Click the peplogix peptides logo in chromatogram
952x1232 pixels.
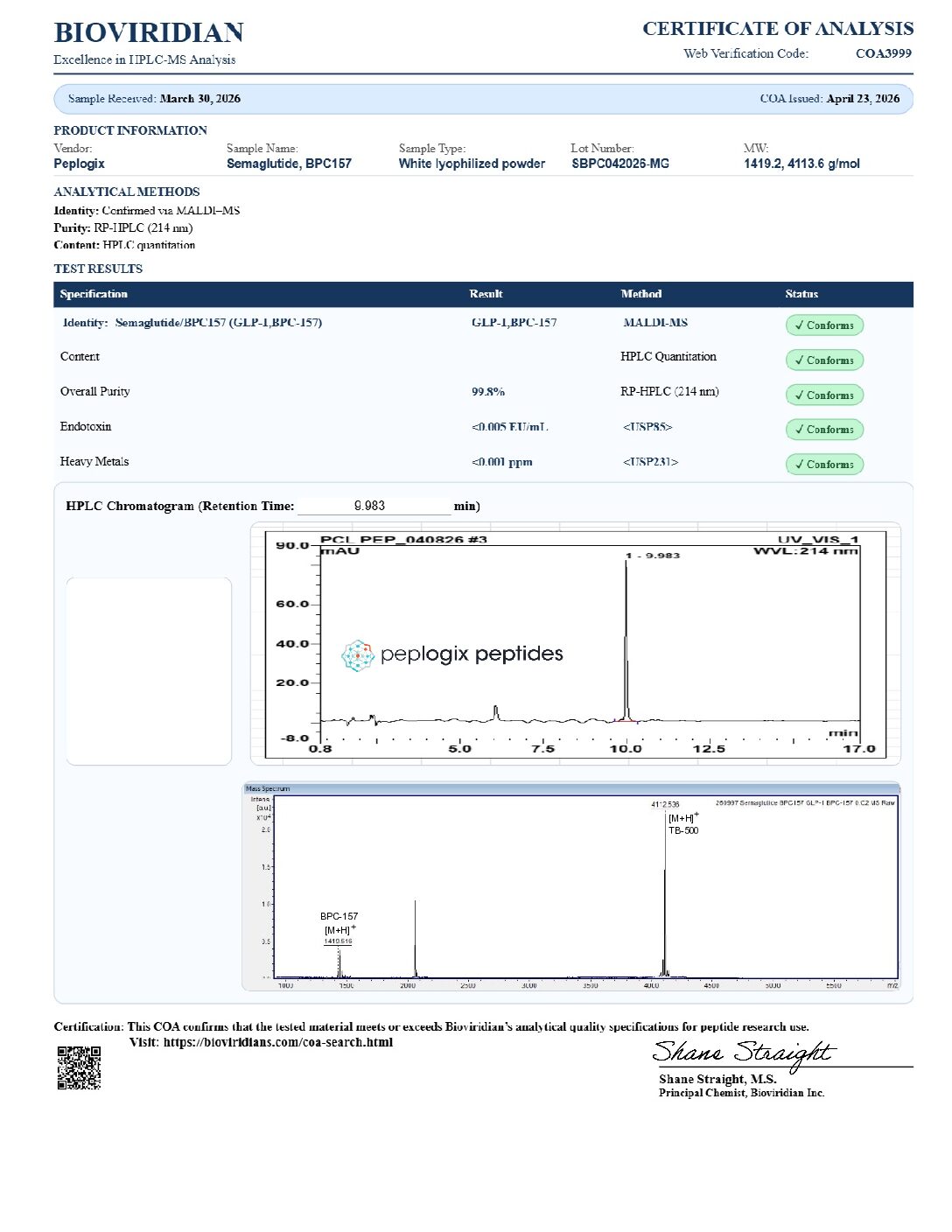point(451,654)
